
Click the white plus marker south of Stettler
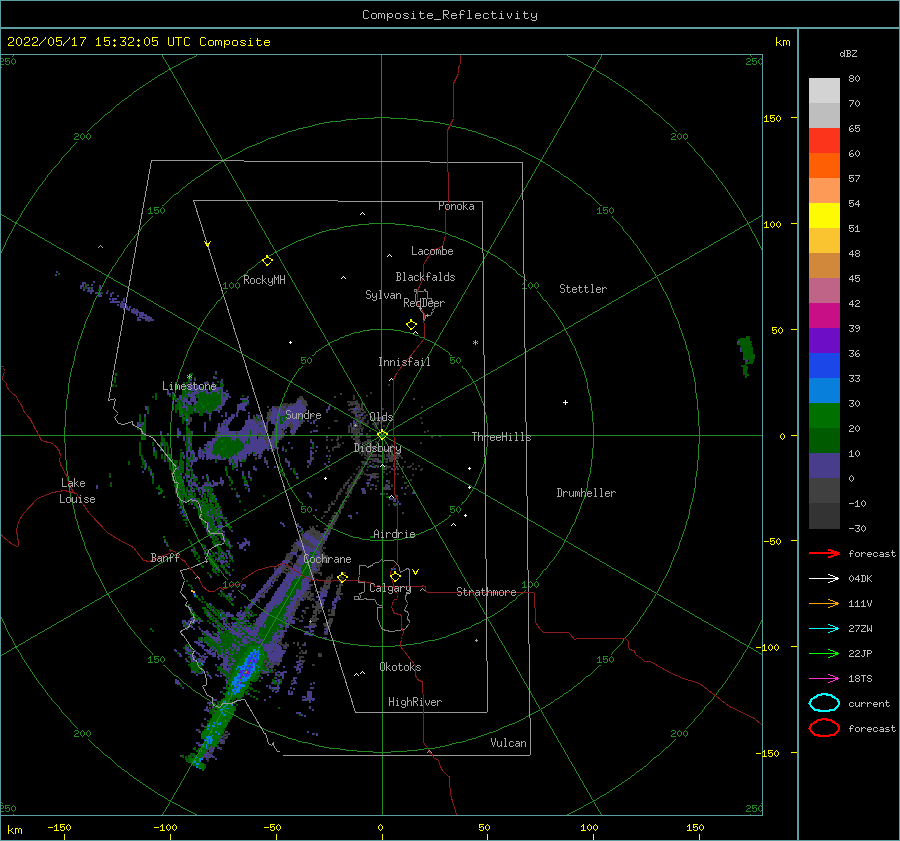565,402
